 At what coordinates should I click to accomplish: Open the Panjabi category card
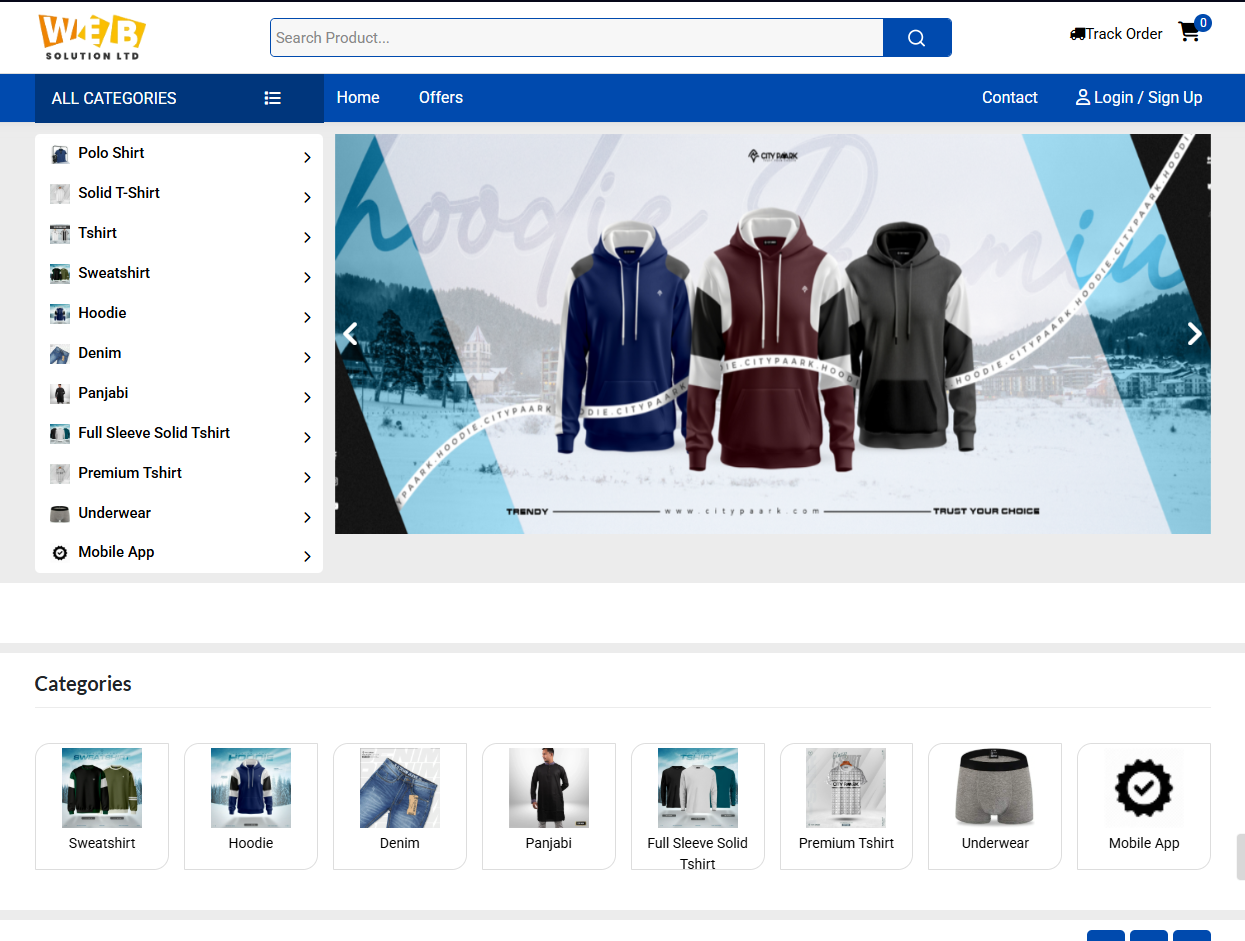pos(549,806)
